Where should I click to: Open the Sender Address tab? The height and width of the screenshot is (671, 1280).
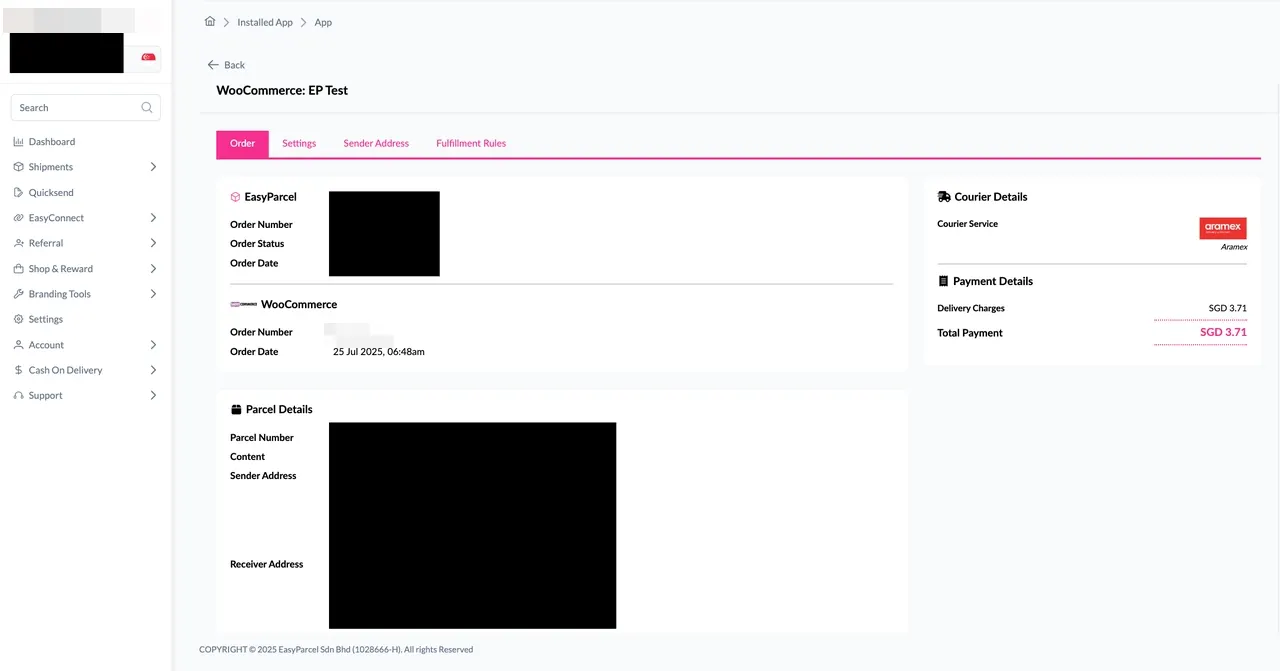[x=376, y=143]
